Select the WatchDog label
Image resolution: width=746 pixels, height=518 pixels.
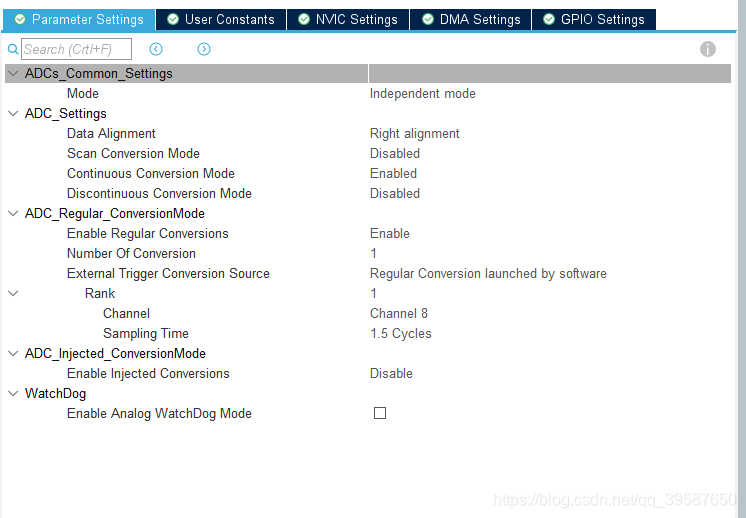tap(55, 393)
